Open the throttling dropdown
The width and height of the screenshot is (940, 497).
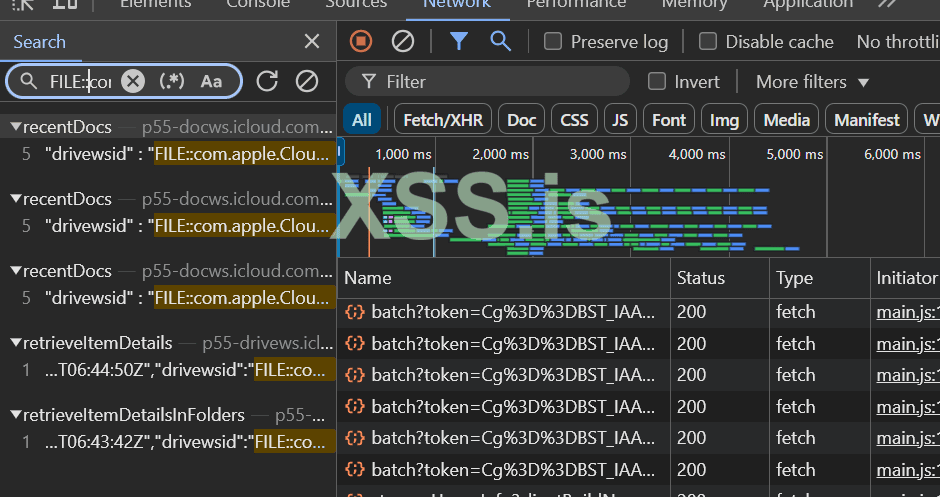click(898, 41)
